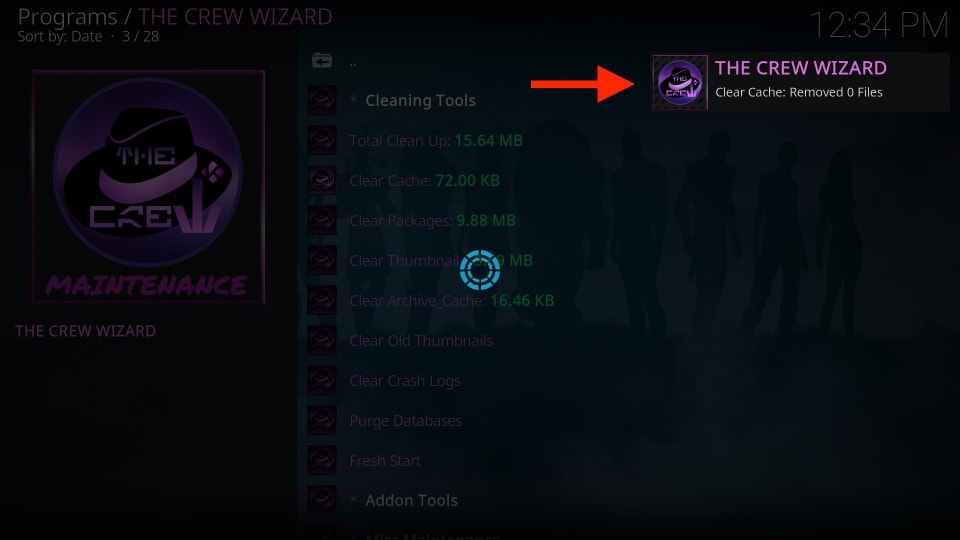The height and width of the screenshot is (540, 960).
Task: Click the Crew Wizard notification icon
Action: [x=680, y=83]
